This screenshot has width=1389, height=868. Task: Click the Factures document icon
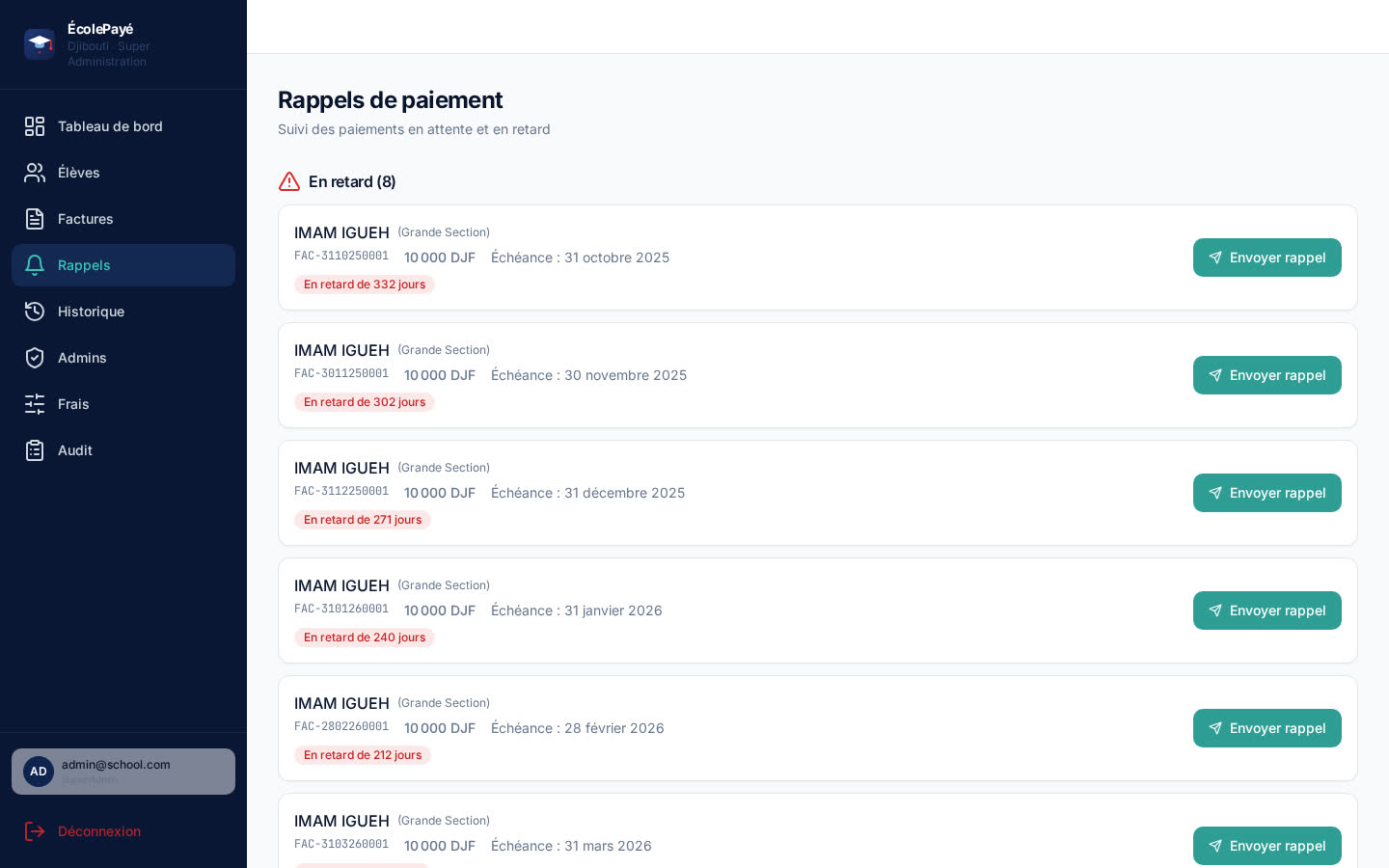[x=35, y=219]
